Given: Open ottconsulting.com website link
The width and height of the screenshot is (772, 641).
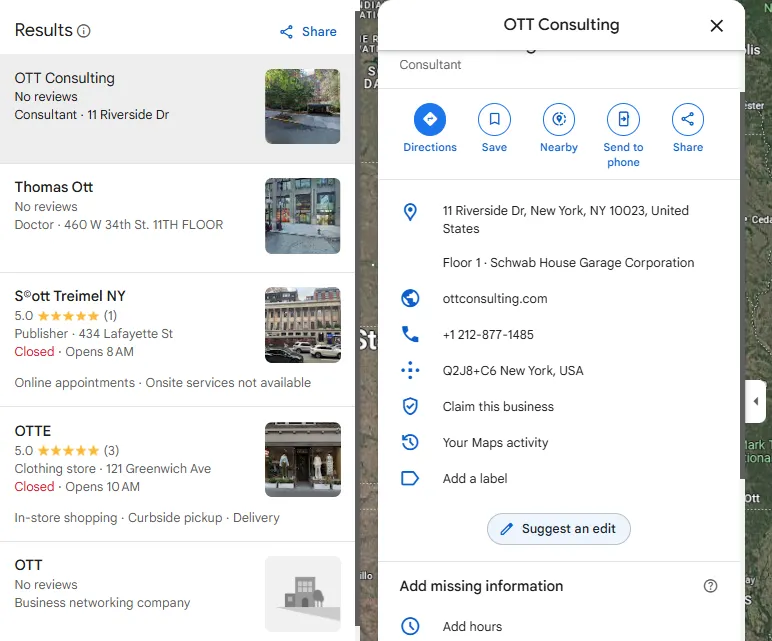Looking at the screenshot, I should (495, 299).
